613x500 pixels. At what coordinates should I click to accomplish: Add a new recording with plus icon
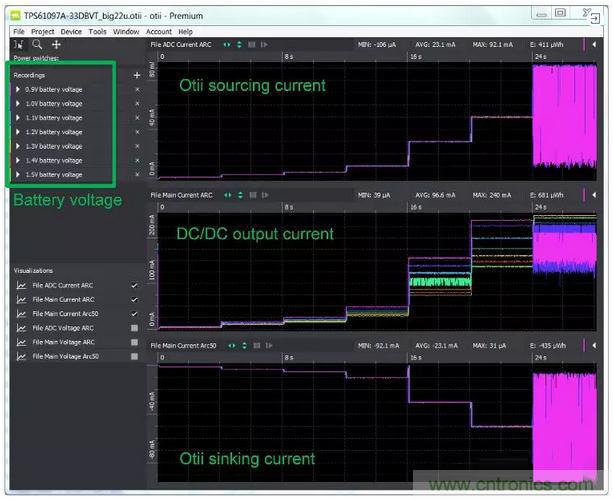136,75
